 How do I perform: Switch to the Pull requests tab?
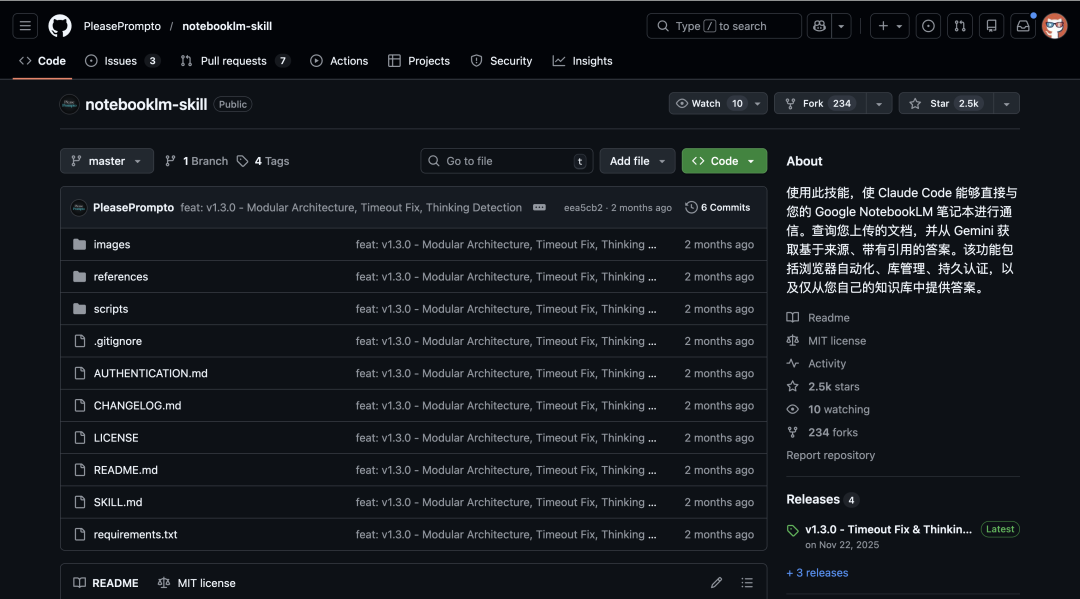[234, 60]
